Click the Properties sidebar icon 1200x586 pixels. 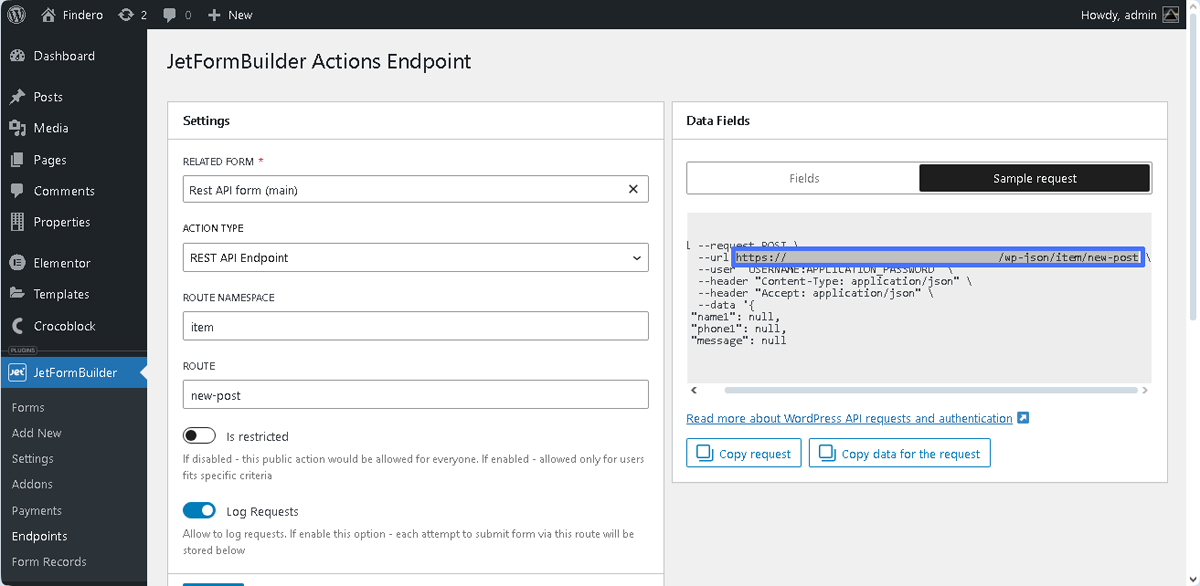point(18,221)
